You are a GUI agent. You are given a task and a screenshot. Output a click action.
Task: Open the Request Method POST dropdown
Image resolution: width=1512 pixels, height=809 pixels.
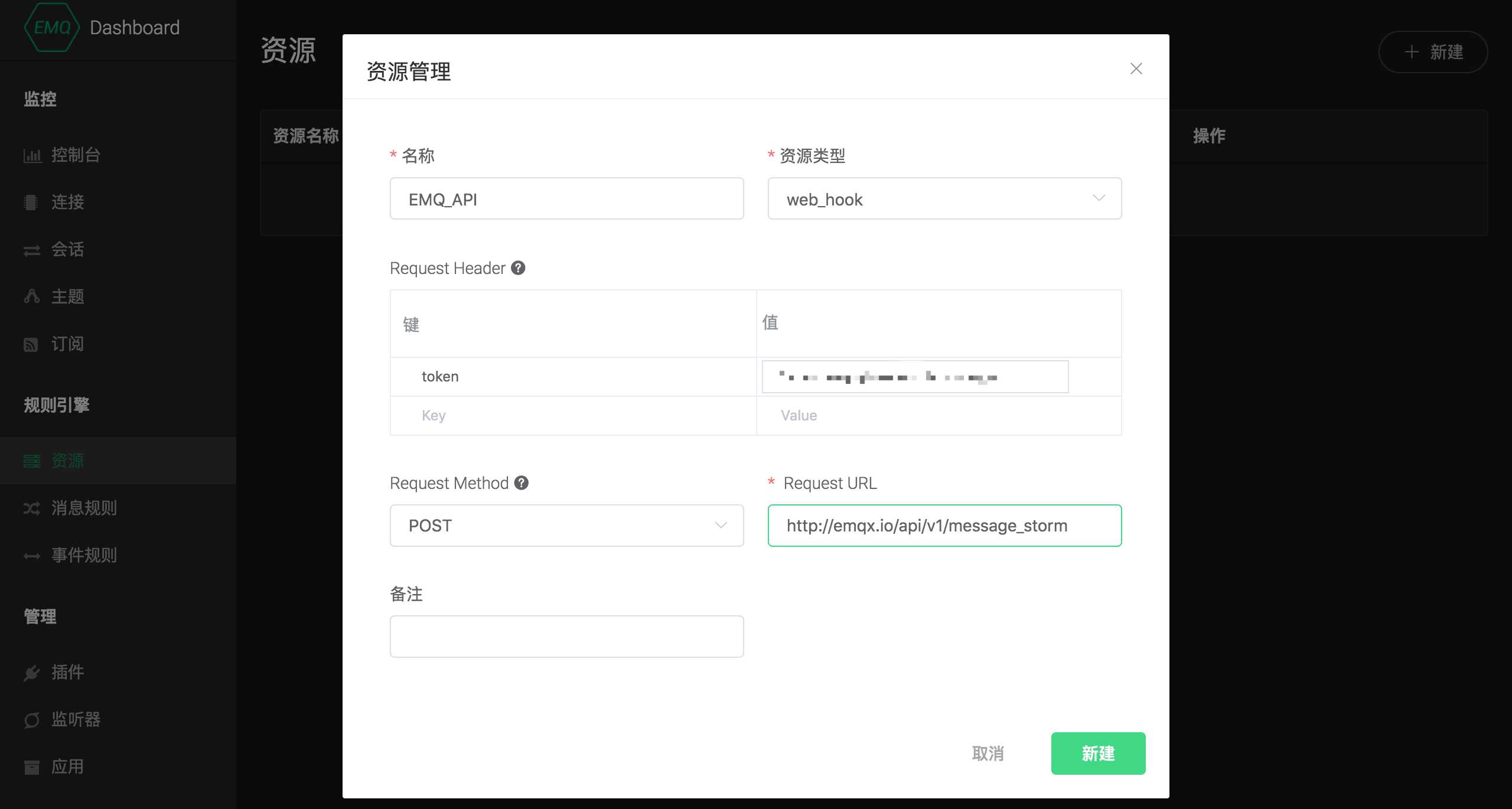tap(566, 526)
